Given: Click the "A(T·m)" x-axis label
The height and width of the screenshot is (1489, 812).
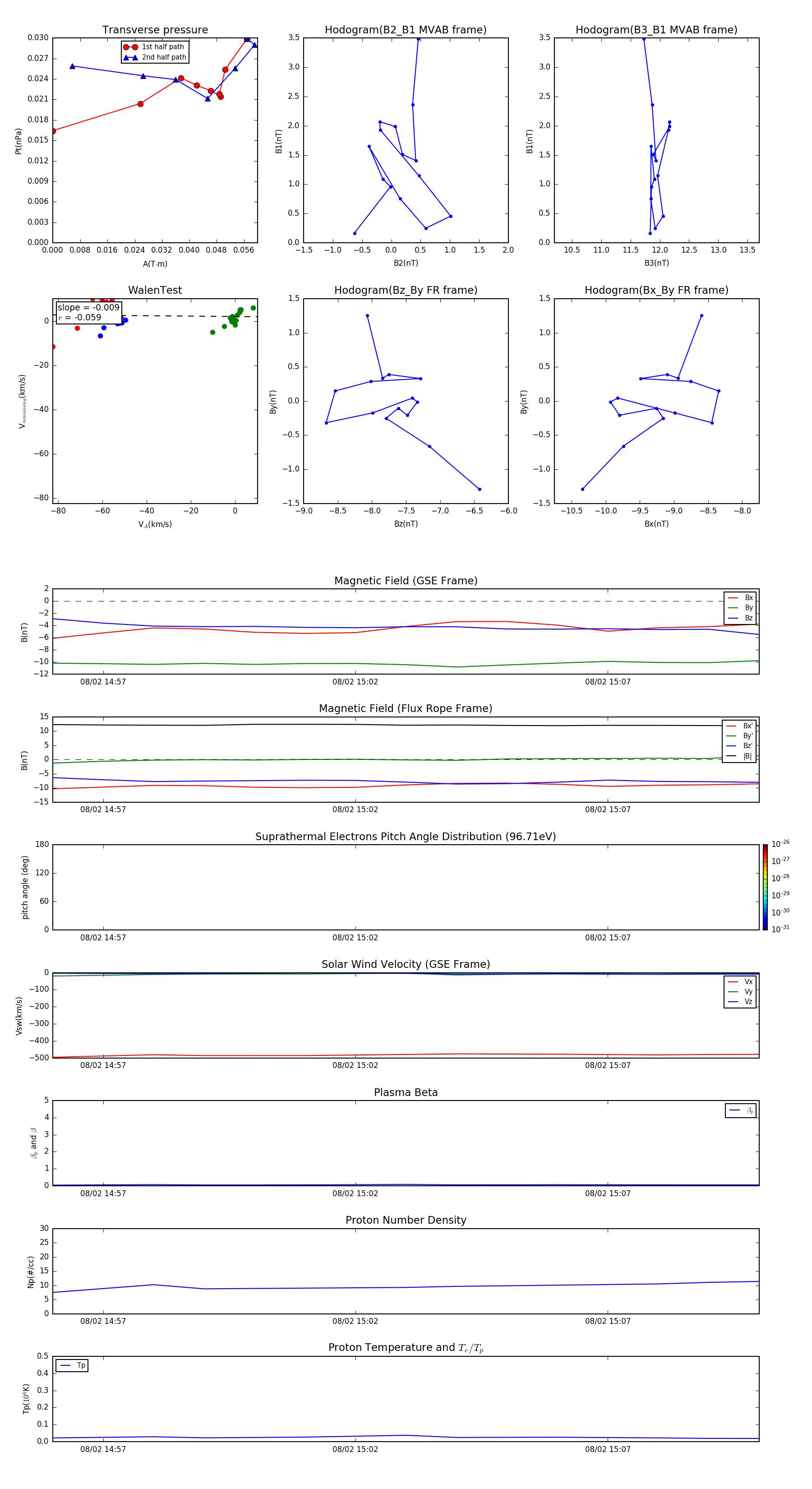Looking at the screenshot, I should pyautogui.click(x=155, y=264).
